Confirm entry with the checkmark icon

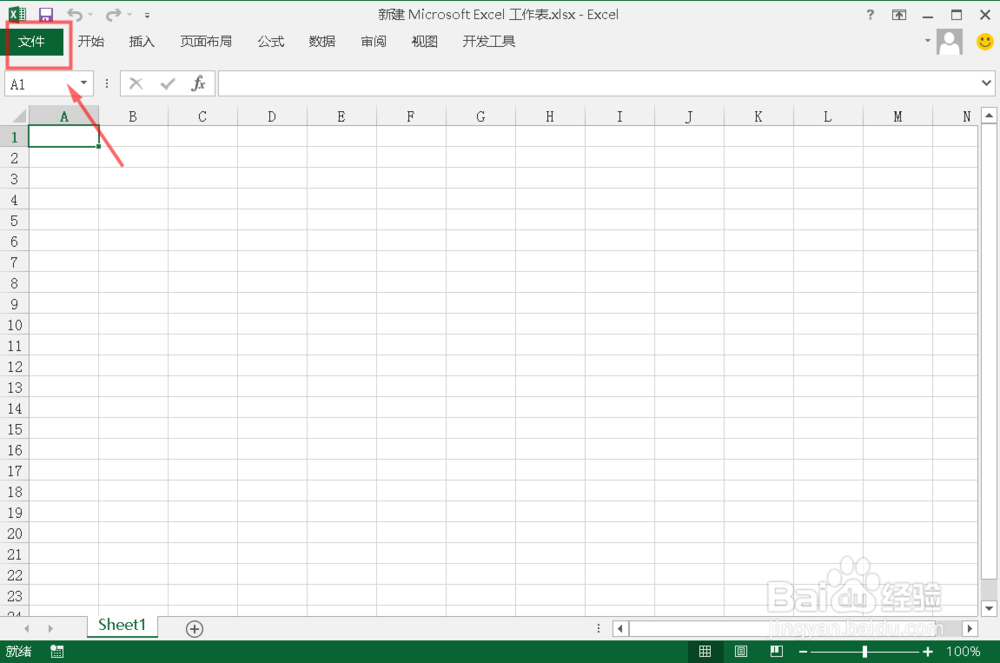168,84
